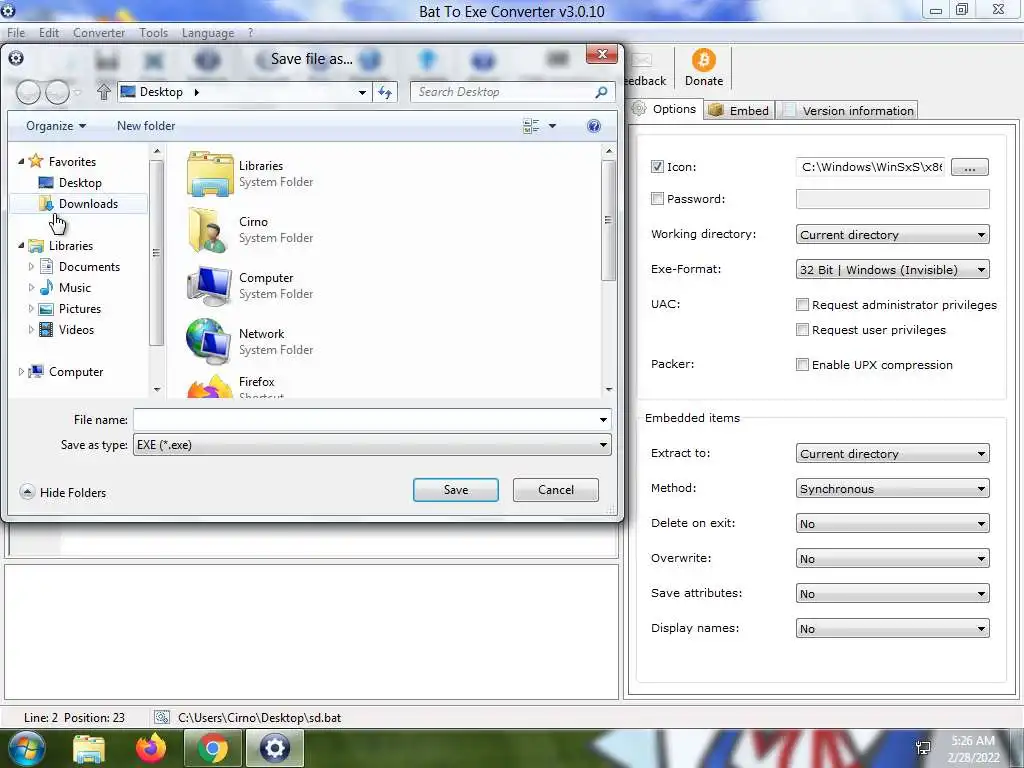The image size is (1024, 768).
Task: Open the Save dialog help icon
Action: click(594, 126)
